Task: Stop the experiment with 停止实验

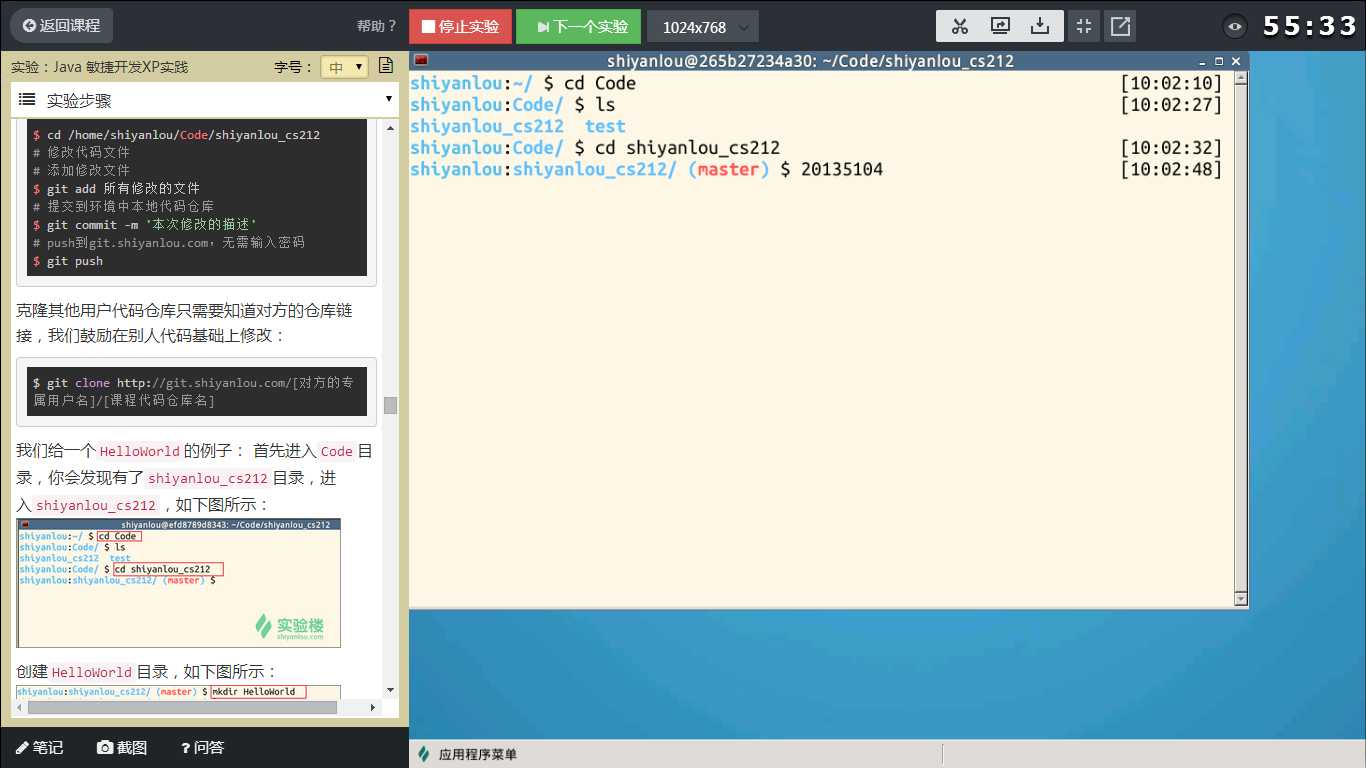Action: [x=460, y=26]
